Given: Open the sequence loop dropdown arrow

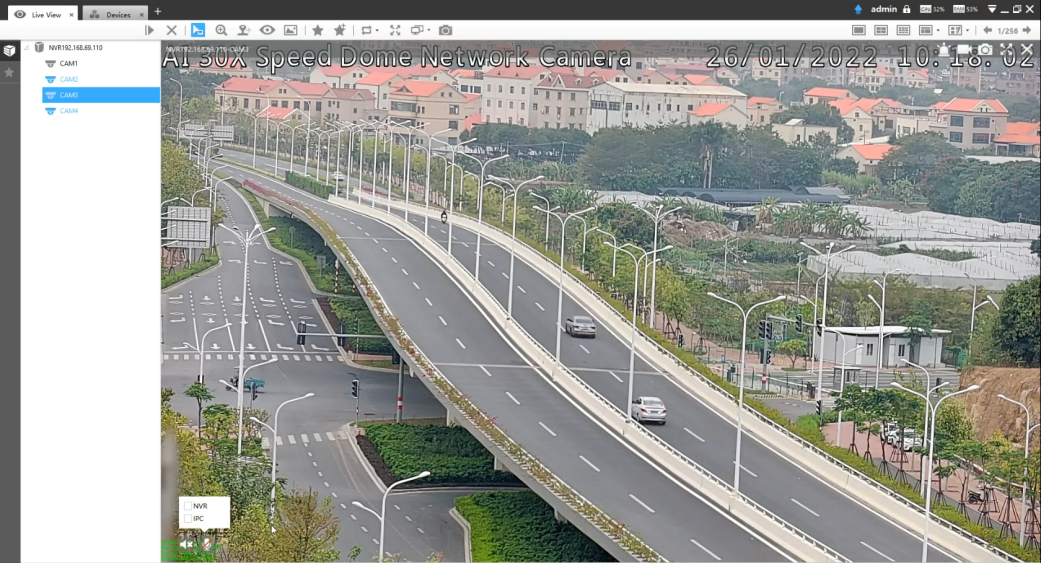Looking at the screenshot, I should 377,31.
